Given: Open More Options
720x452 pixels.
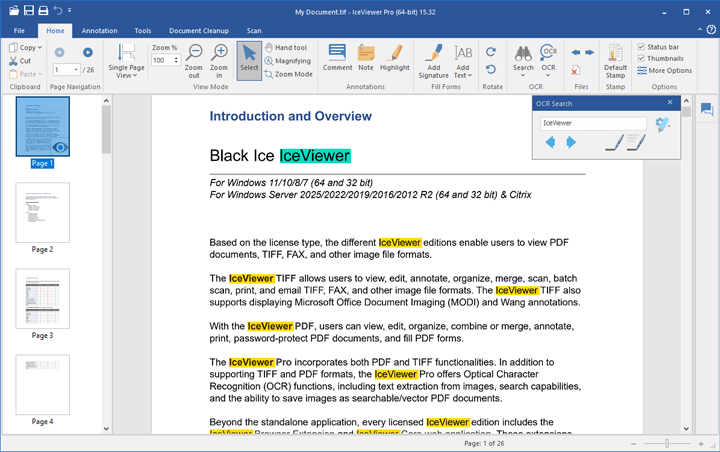Looking at the screenshot, I should (664, 70).
